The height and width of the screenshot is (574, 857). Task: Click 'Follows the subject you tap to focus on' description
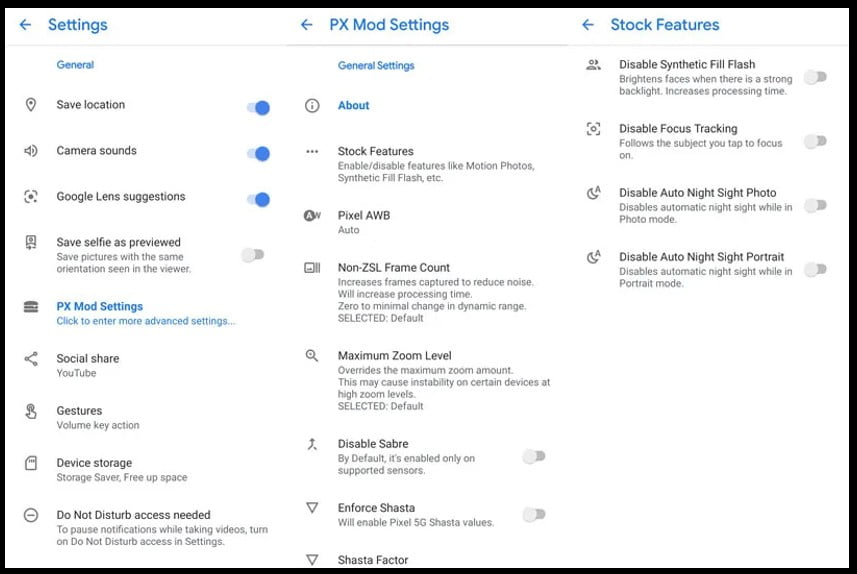coord(701,149)
